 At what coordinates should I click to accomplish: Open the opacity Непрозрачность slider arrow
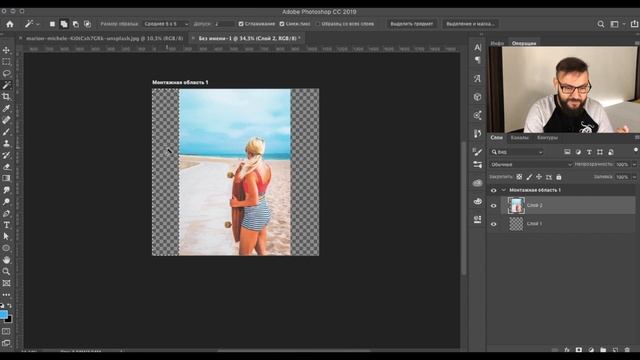[634, 164]
